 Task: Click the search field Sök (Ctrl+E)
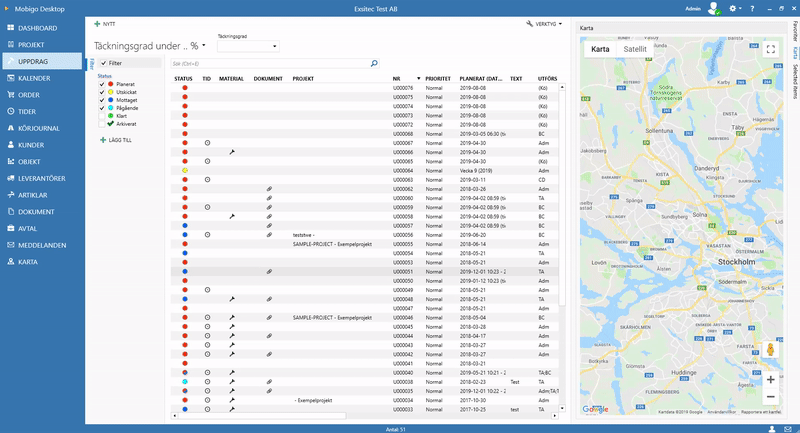270,64
